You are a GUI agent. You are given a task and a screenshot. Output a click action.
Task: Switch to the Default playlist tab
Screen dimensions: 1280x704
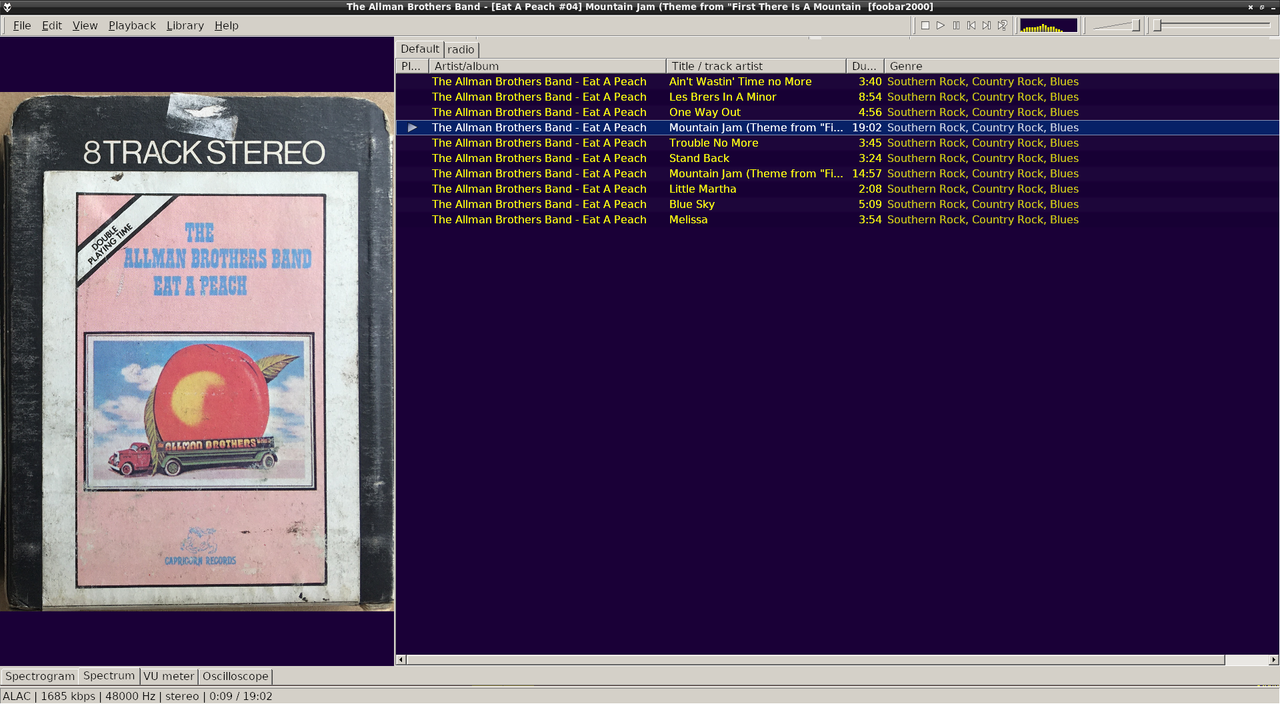pyautogui.click(x=420, y=49)
